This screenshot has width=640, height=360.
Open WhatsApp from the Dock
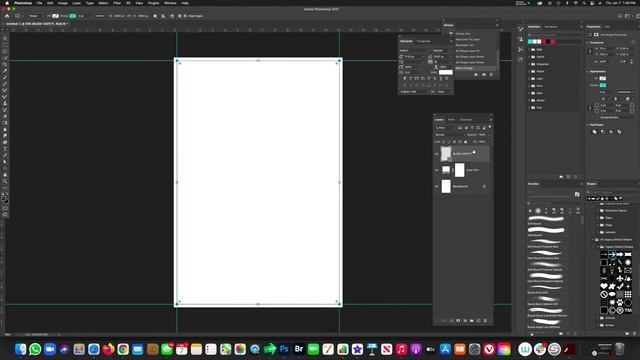pyautogui.click(x=35, y=349)
